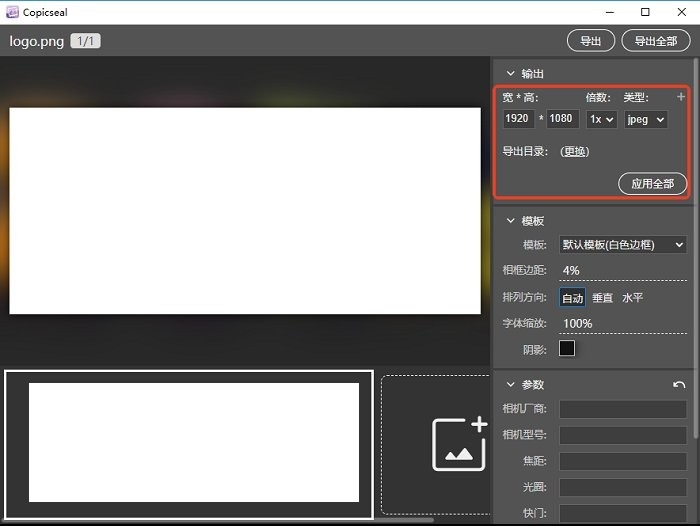Minimize the Copicseal window
Screen dimensions: 700x526
610,12
